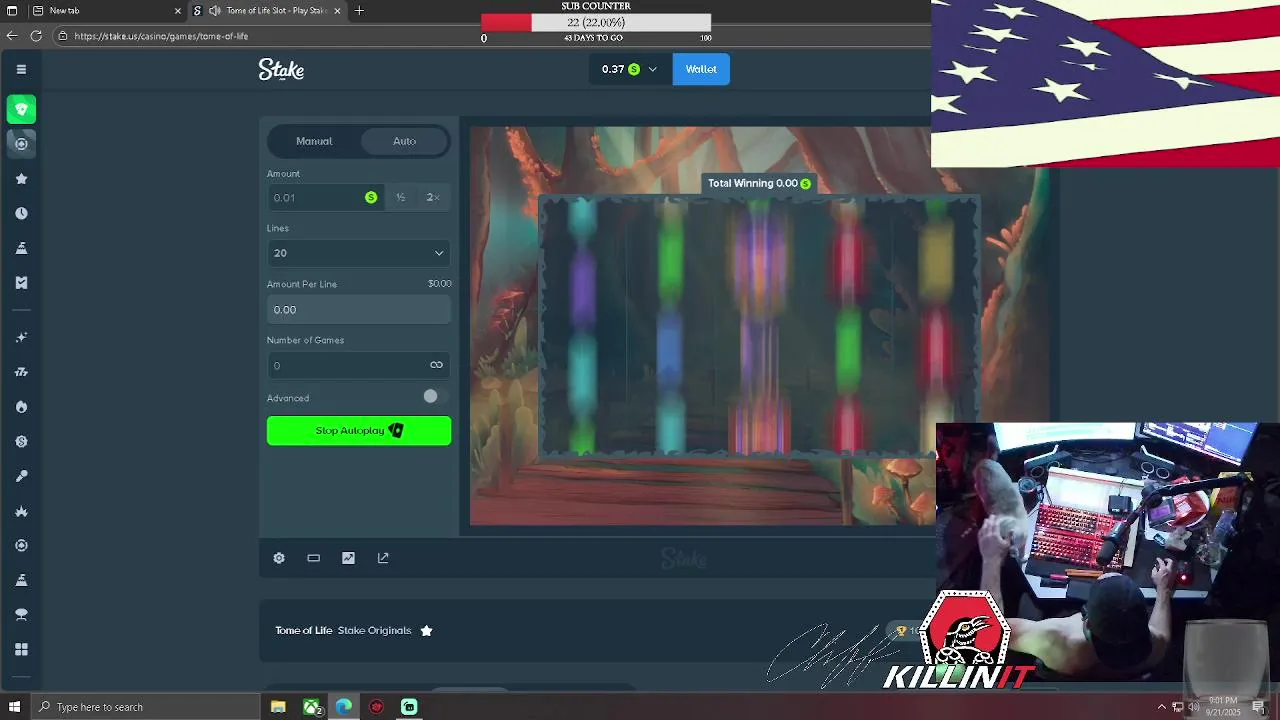Reload the browser page
The height and width of the screenshot is (720, 1280).
click(x=36, y=35)
